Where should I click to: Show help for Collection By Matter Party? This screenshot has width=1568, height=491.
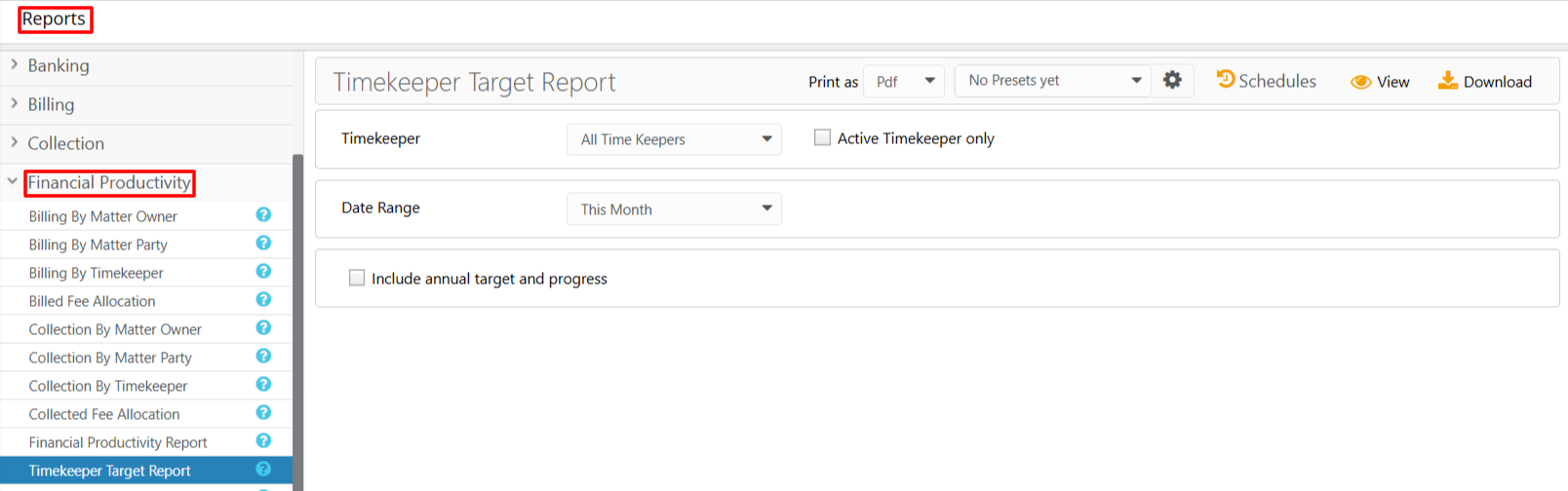(263, 356)
